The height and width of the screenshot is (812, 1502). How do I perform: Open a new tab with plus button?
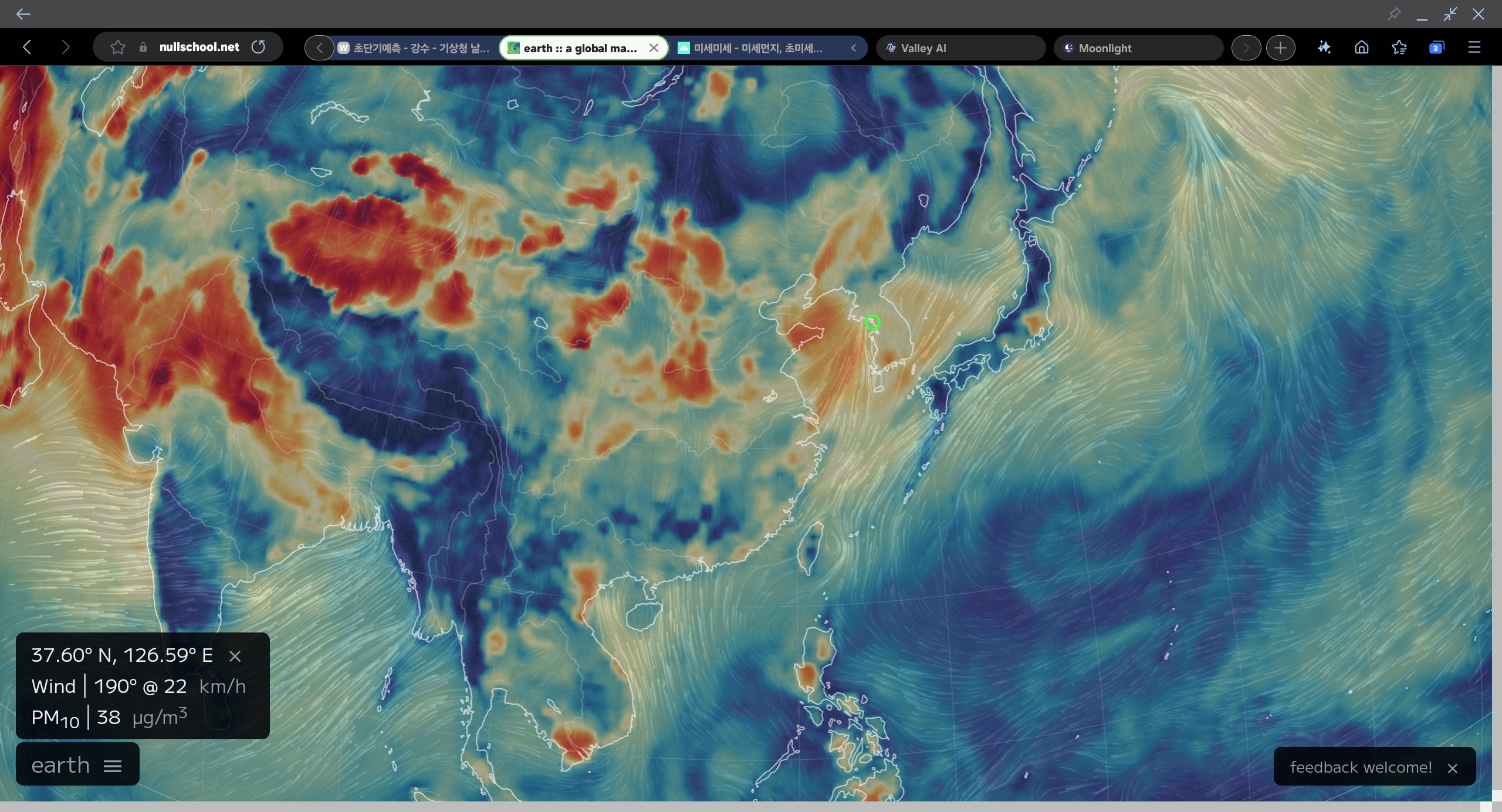pyautogui.click(x=1281, y=48)
